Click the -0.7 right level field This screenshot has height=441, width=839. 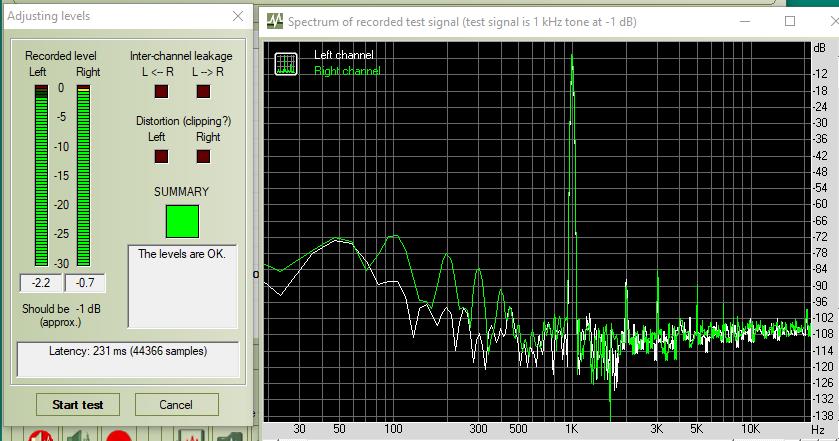pyautogui.click(x=85, y=283)
